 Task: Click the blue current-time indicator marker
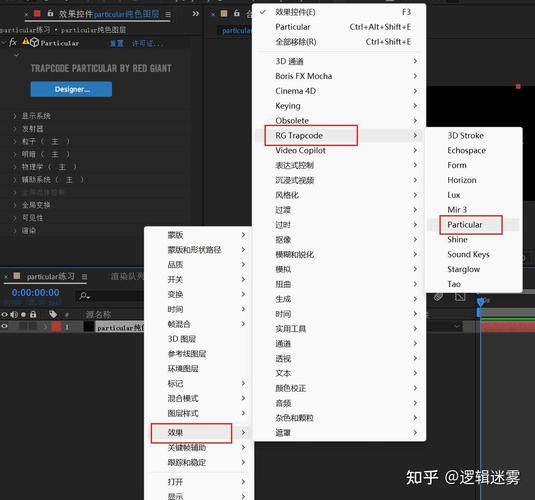click(x=480, y=302)
